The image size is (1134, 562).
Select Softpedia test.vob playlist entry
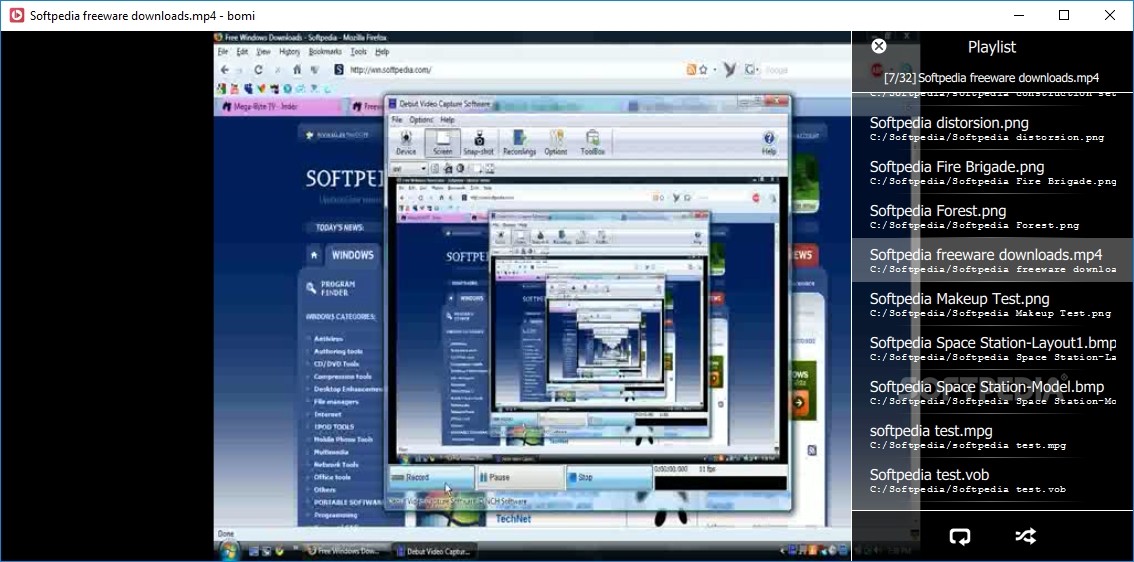(x=992, y=481)
